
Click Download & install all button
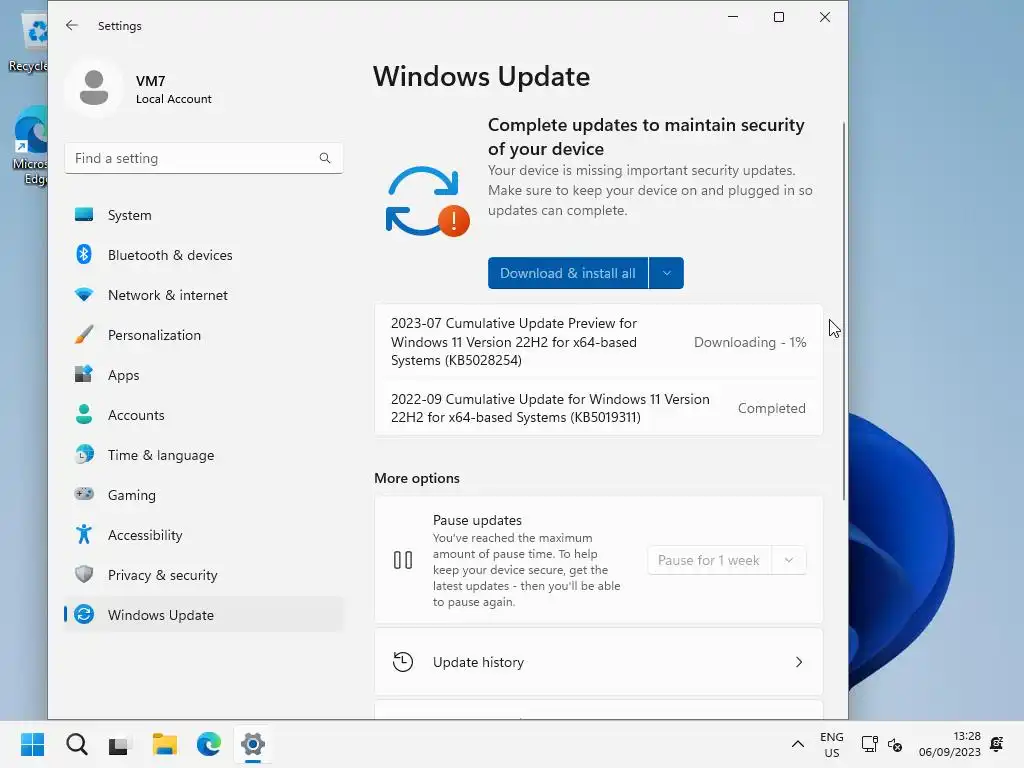tap(568, 273)
